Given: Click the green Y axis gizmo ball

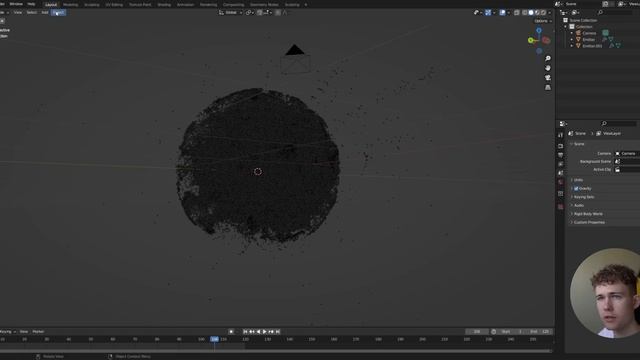Looking at the screenshot, I should click(531, 40).
